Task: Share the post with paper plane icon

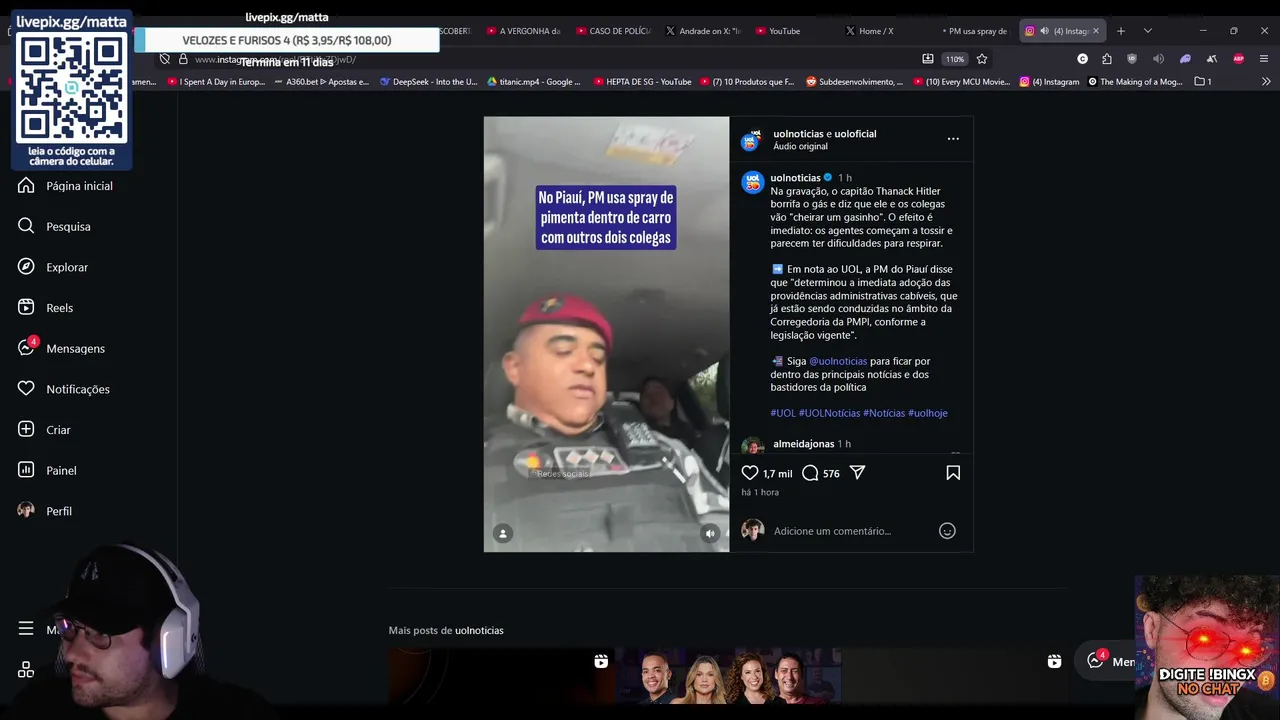Action: point(857,473)
